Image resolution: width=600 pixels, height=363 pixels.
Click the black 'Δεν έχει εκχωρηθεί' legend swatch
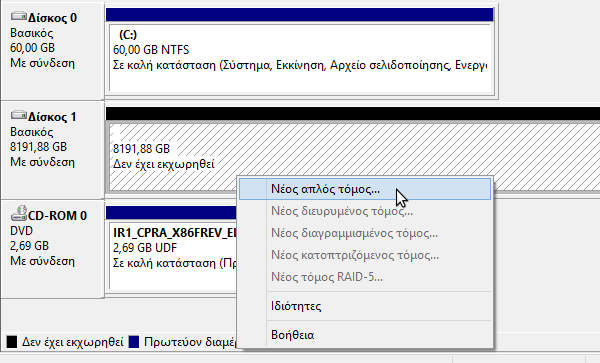pyautogui.click(x=12, y=342)
